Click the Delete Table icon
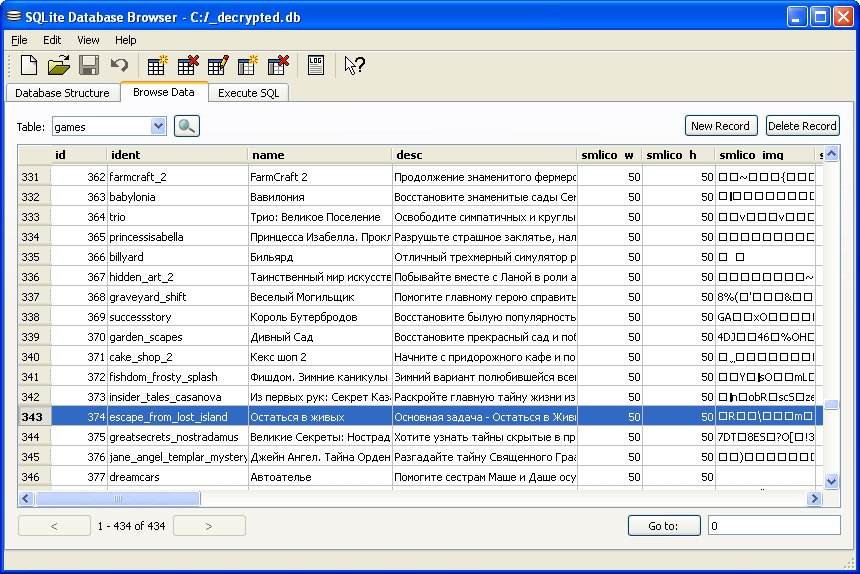The image size is (860, 574). (187, 65)
